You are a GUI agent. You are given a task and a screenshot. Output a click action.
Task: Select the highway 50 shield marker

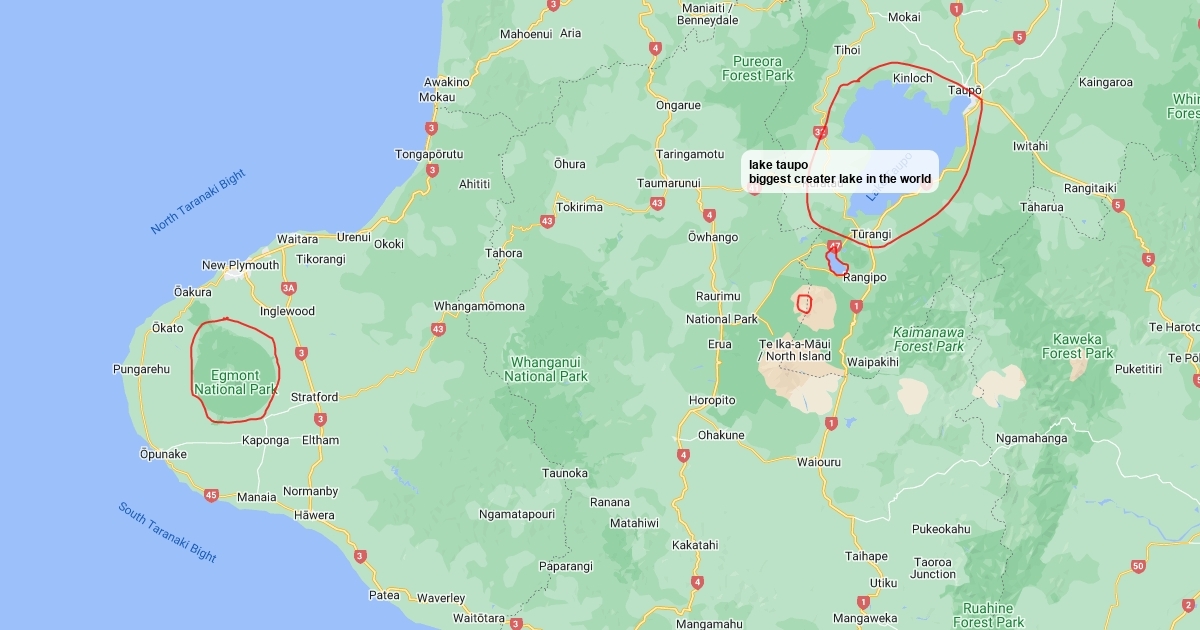1138,567
